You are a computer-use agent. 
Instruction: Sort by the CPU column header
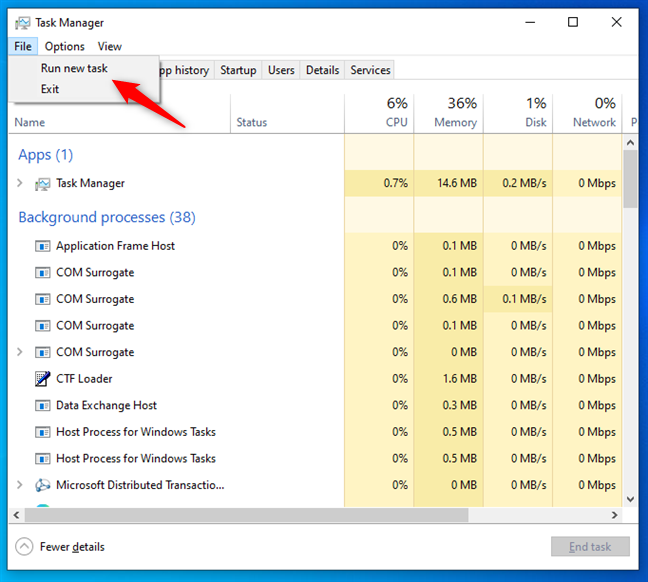coord(379,114)
